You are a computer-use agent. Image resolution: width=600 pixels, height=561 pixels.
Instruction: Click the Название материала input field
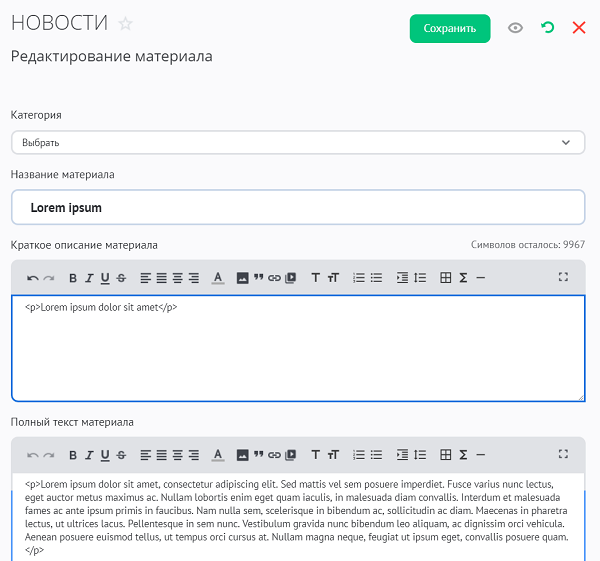pyautogui.click(x=297, y=208)
